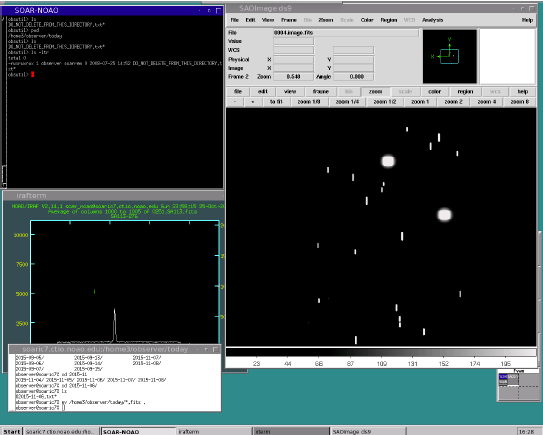Open the Color menu in ds9 menubar
The height and width of the screenshot is (435, 543).
pos(367,20)
